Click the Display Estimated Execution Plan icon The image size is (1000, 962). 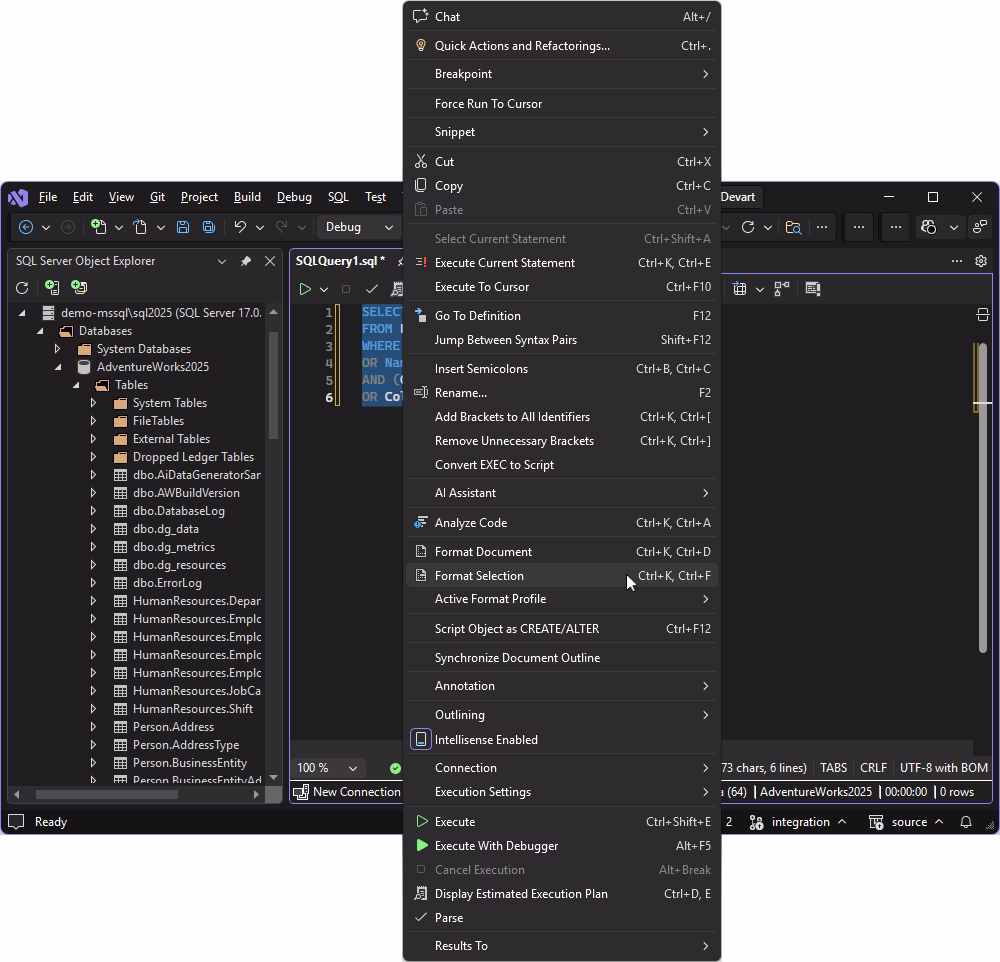point(420,893)
